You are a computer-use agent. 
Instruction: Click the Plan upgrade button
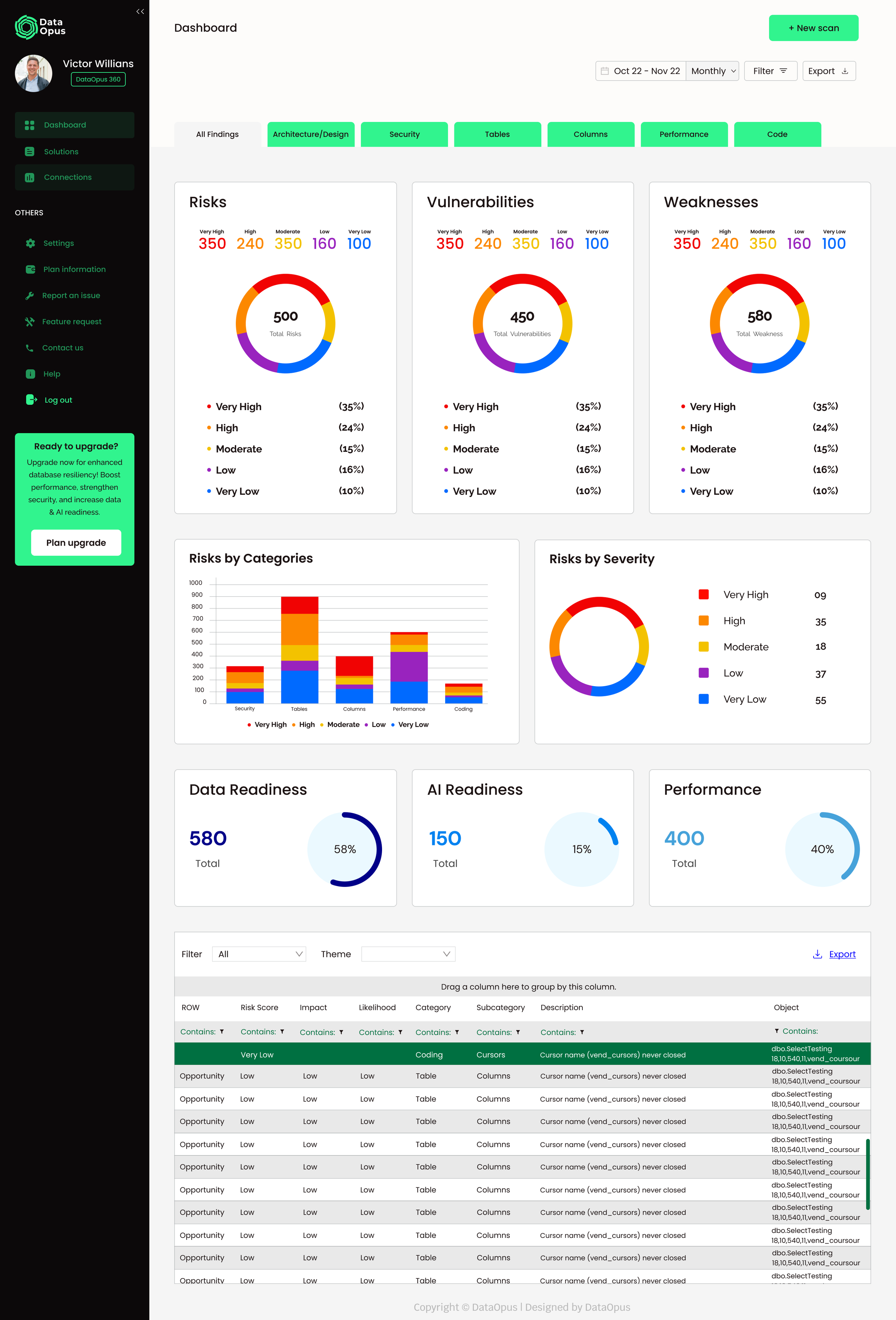pos(76,542)
